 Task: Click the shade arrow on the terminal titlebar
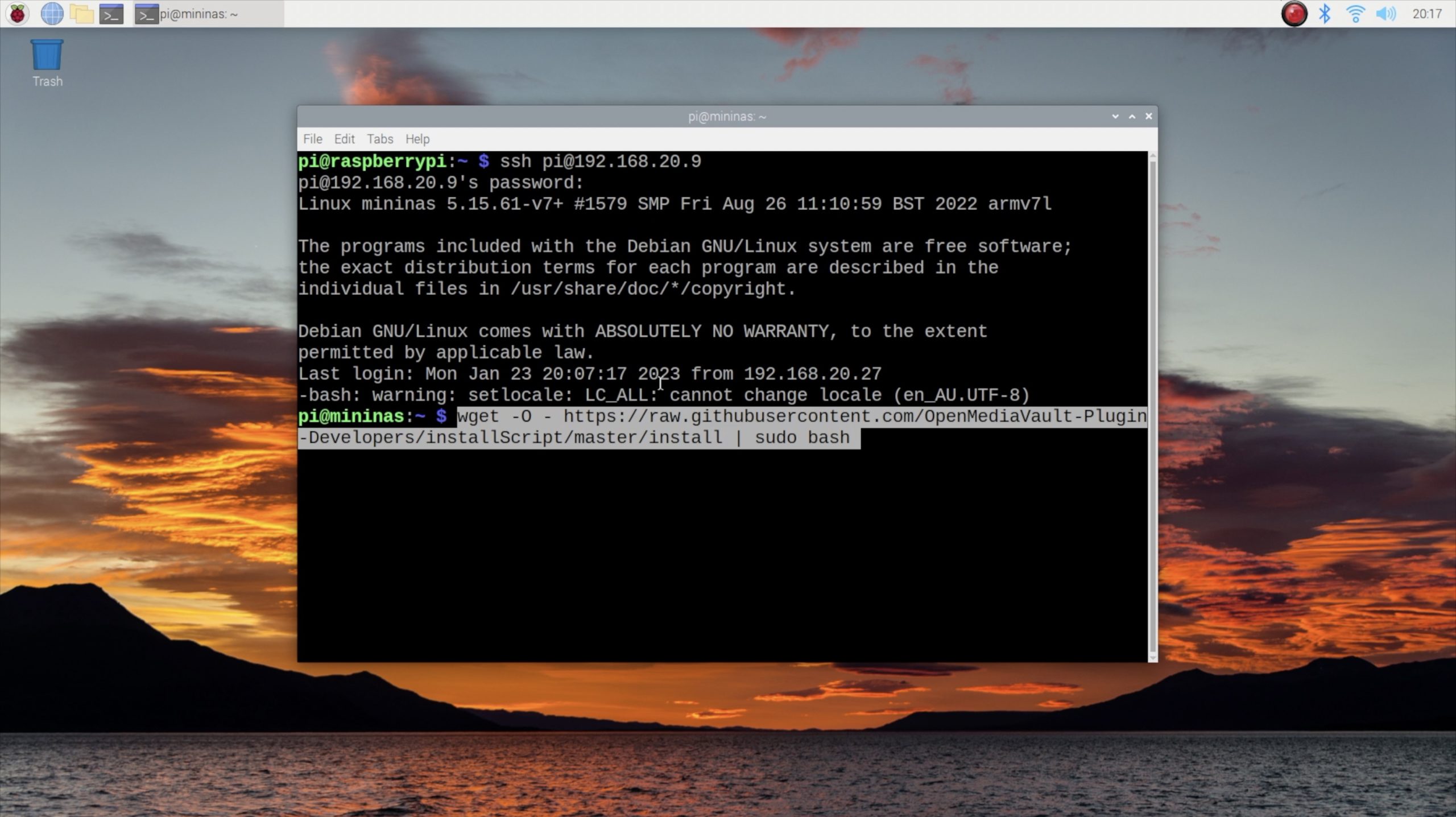1131,116
